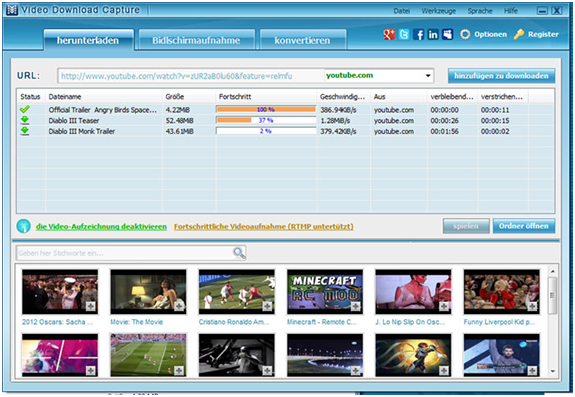This screenshot has width=575, height=397.
Task: Click the search magnifier icon
Action: point(239,253)
